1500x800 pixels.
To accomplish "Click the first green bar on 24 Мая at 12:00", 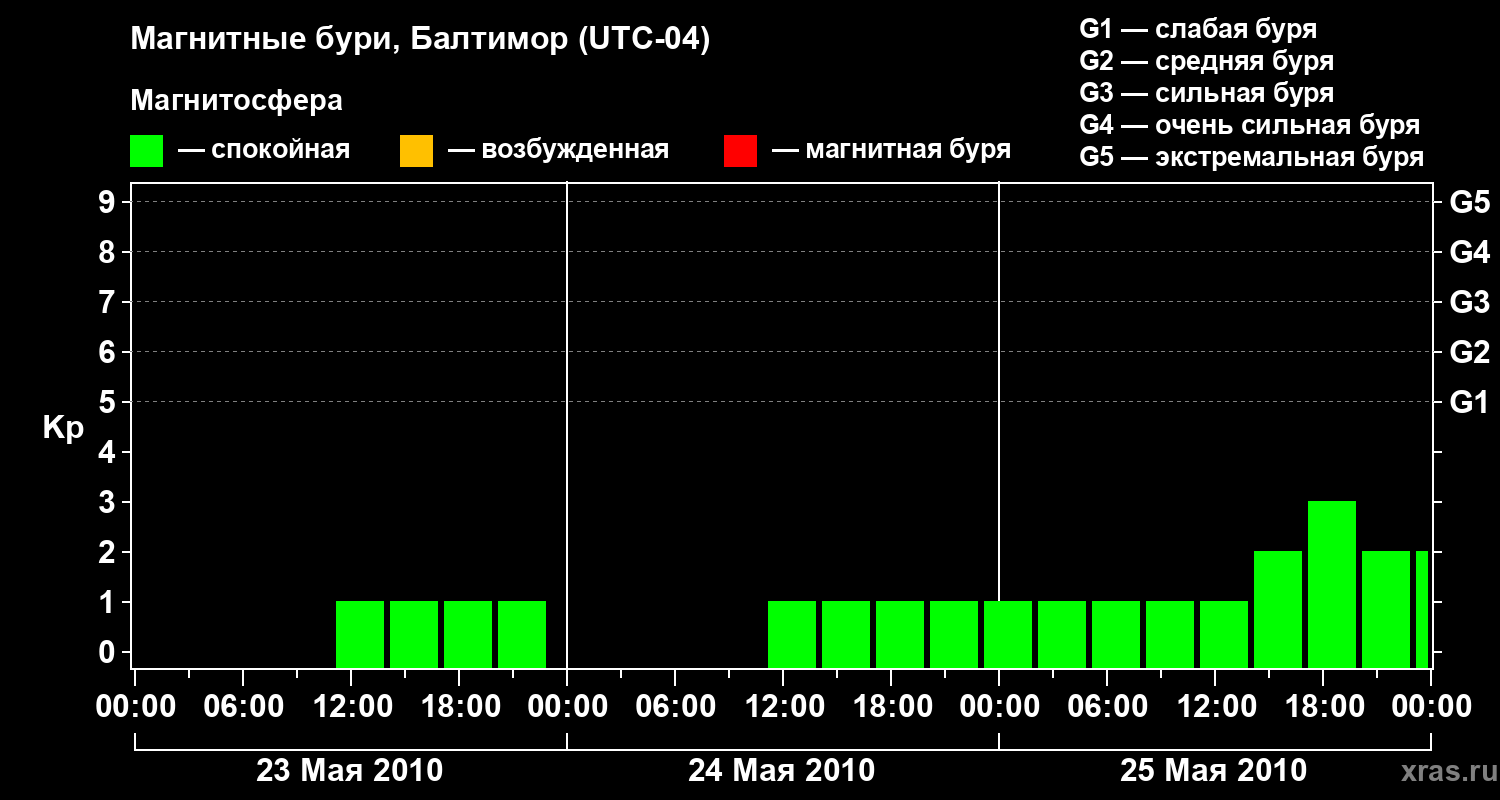I will pyautogui.click(x=792, y=634).
